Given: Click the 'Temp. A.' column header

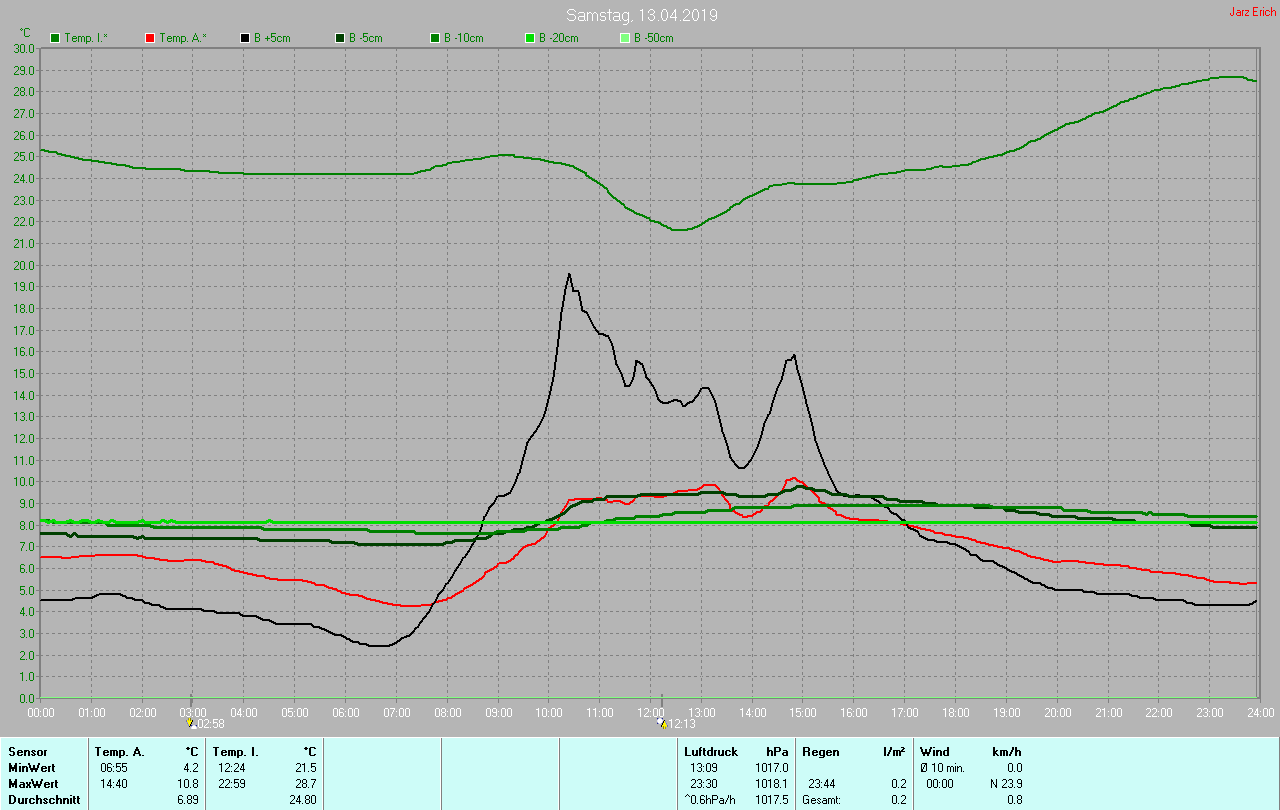Looking at the screenshot, I should click(119, 751).
